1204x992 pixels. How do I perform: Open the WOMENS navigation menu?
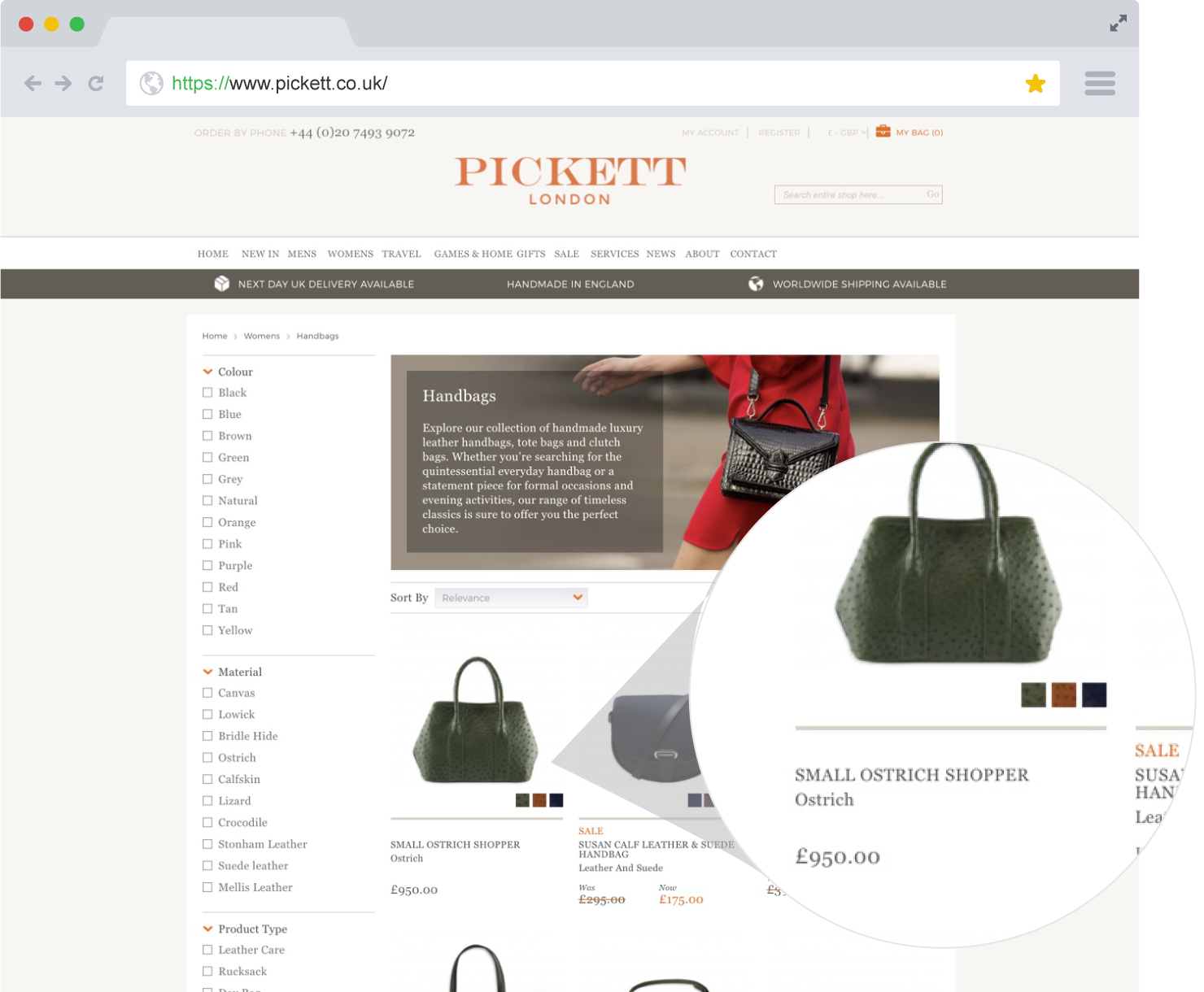point(350,254)
